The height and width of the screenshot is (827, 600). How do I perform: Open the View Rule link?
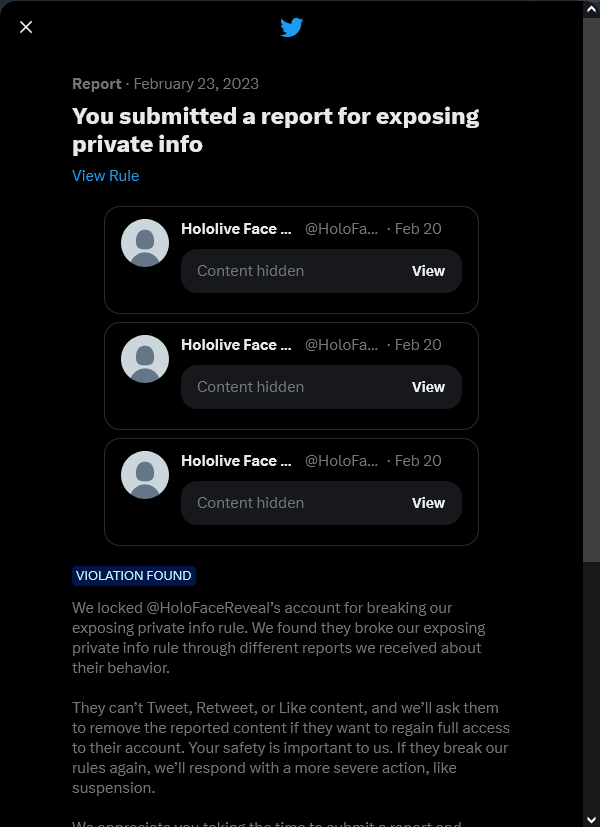105,176
